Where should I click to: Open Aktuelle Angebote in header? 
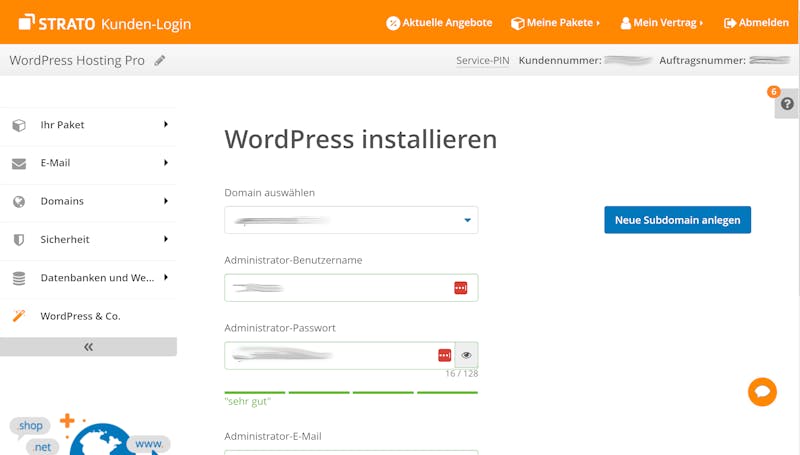coord(439,23)
